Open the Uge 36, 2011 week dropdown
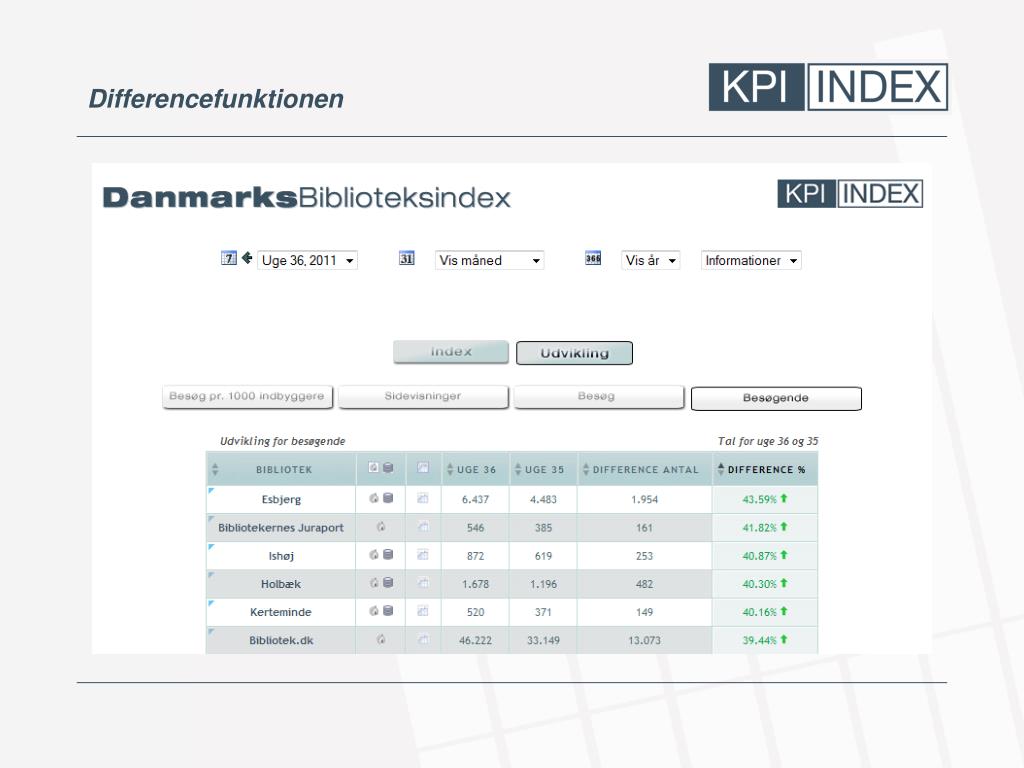 (307, 260)
